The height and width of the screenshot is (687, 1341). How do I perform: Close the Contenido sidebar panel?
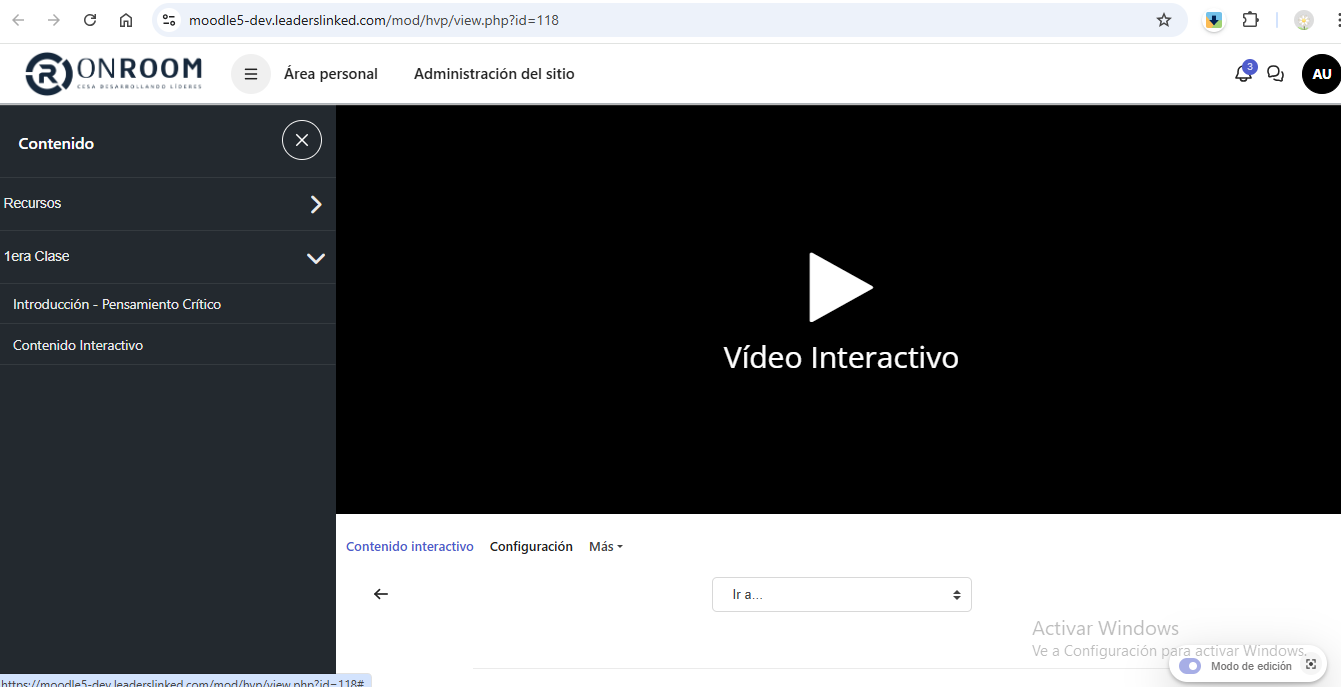(302, 140)
